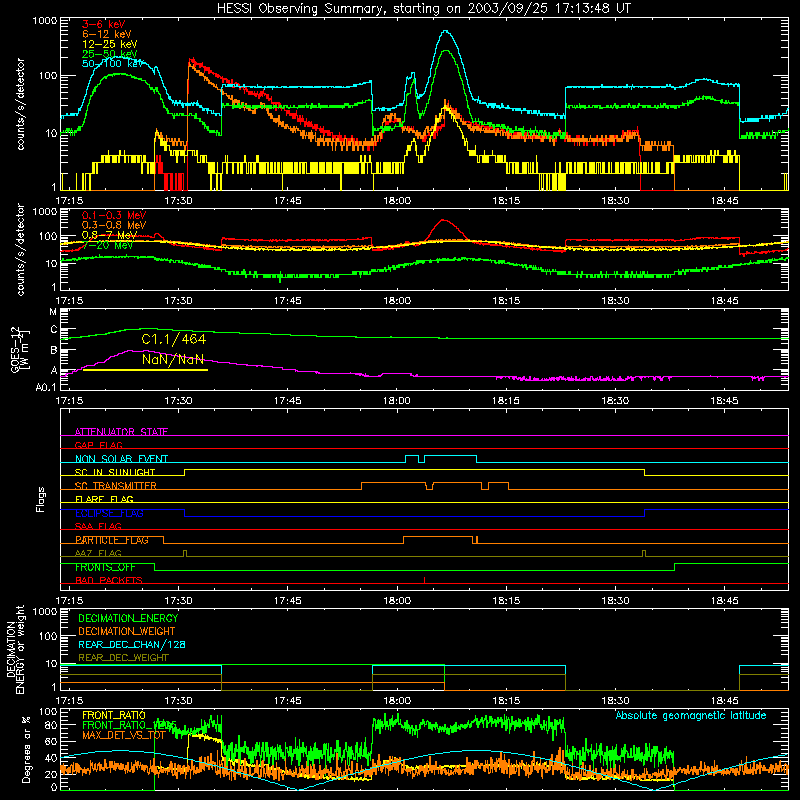Screen dimensions: 800x800
Task: Click the HESSI Observing Summary title
Action: 423,9
